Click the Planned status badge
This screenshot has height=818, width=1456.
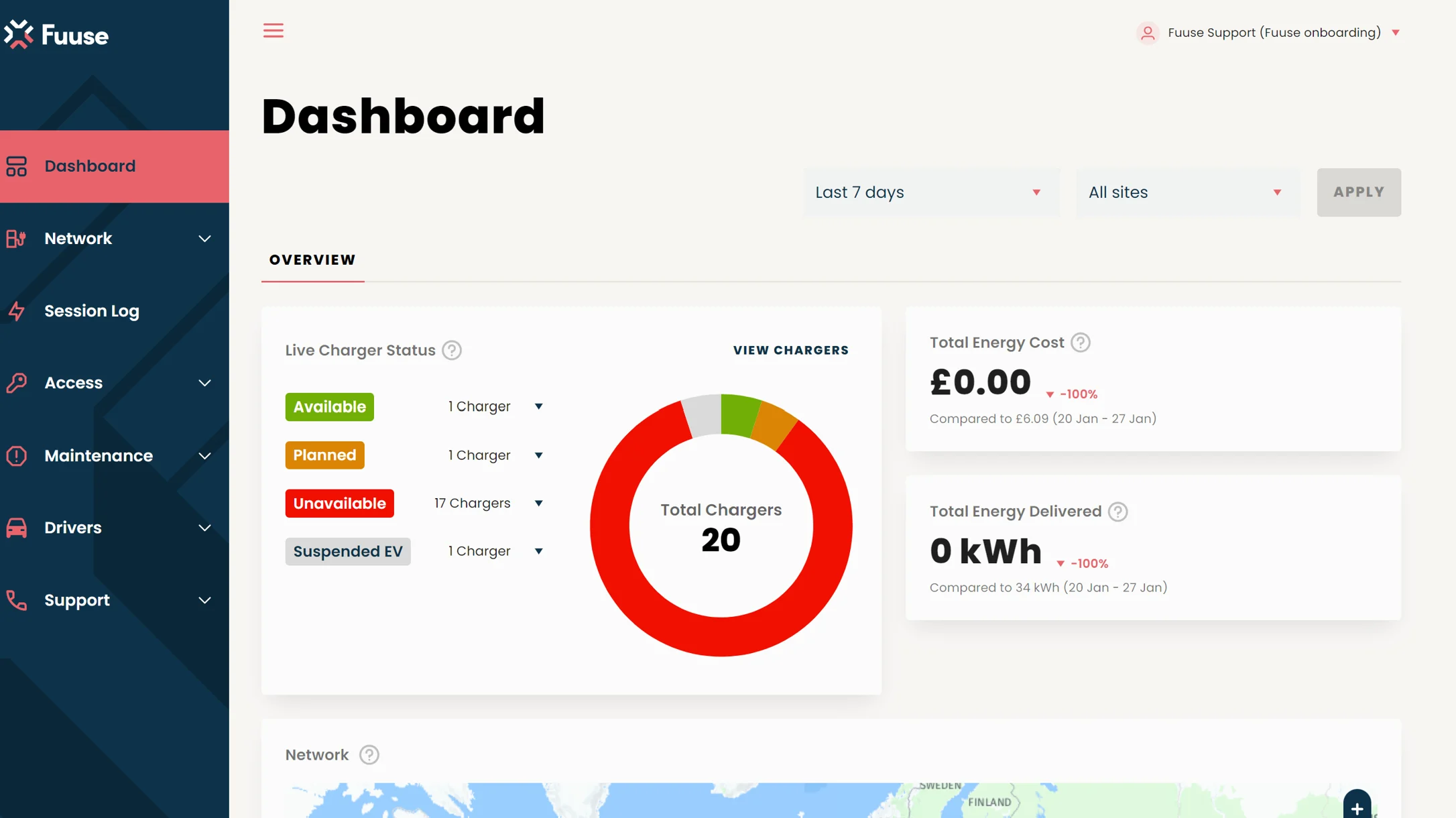point(324,455)
